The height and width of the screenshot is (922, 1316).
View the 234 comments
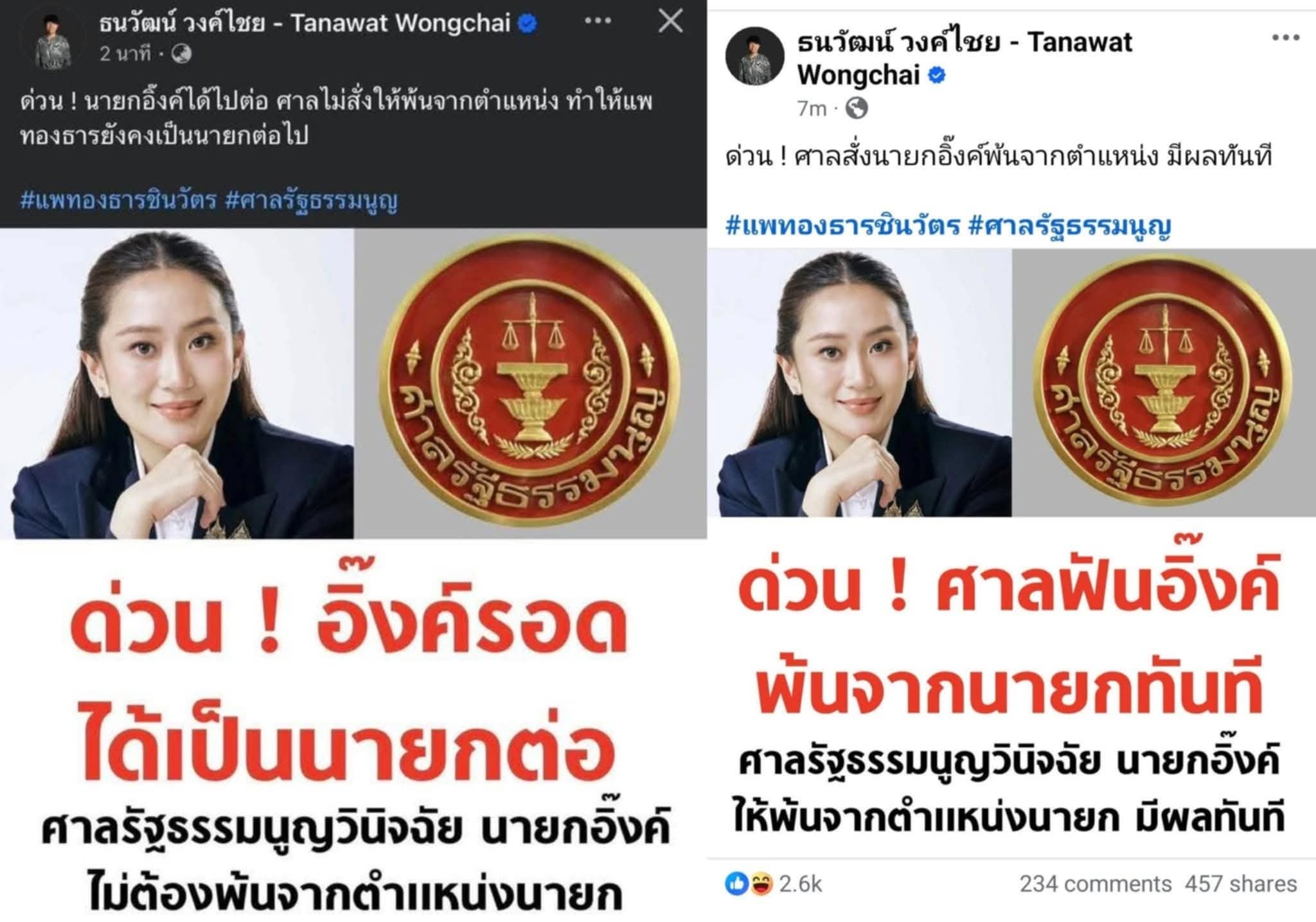[x=1096, y=884]
